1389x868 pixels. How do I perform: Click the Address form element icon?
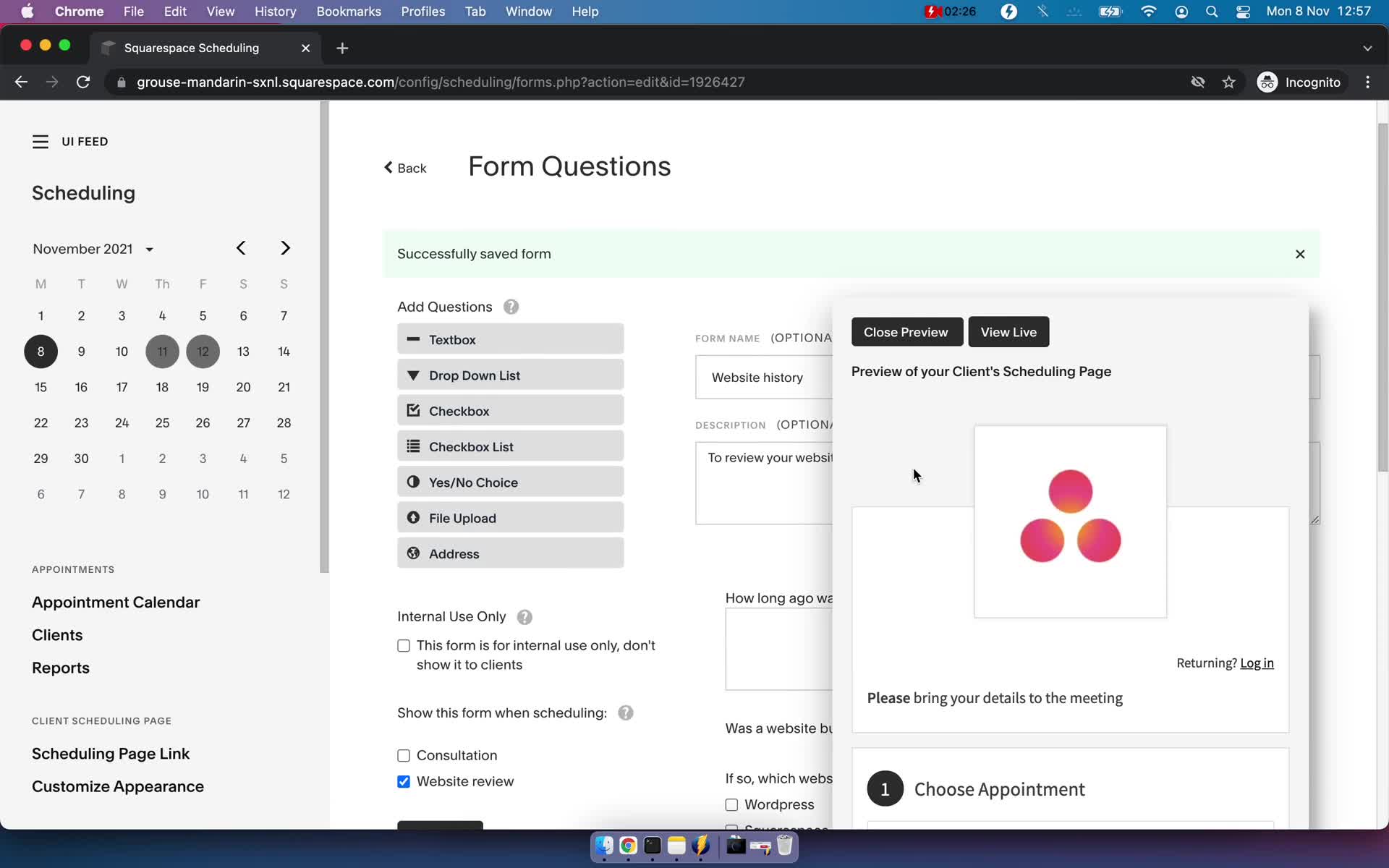point(413,553)
